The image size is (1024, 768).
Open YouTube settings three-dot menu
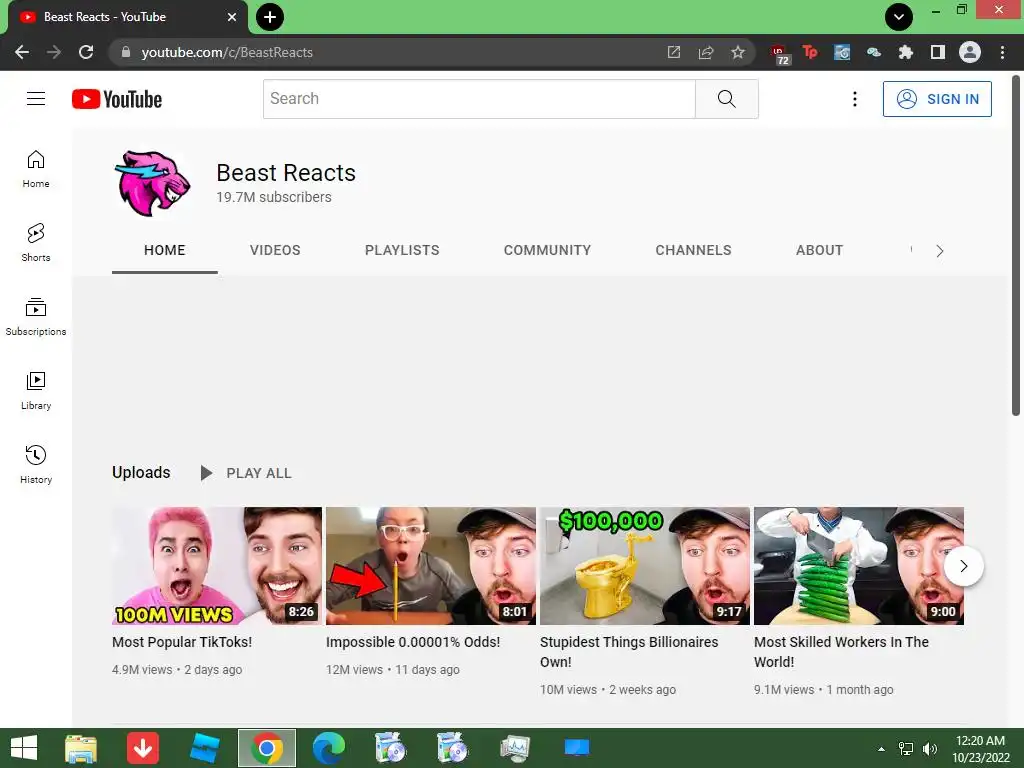[x=855, y=99]
